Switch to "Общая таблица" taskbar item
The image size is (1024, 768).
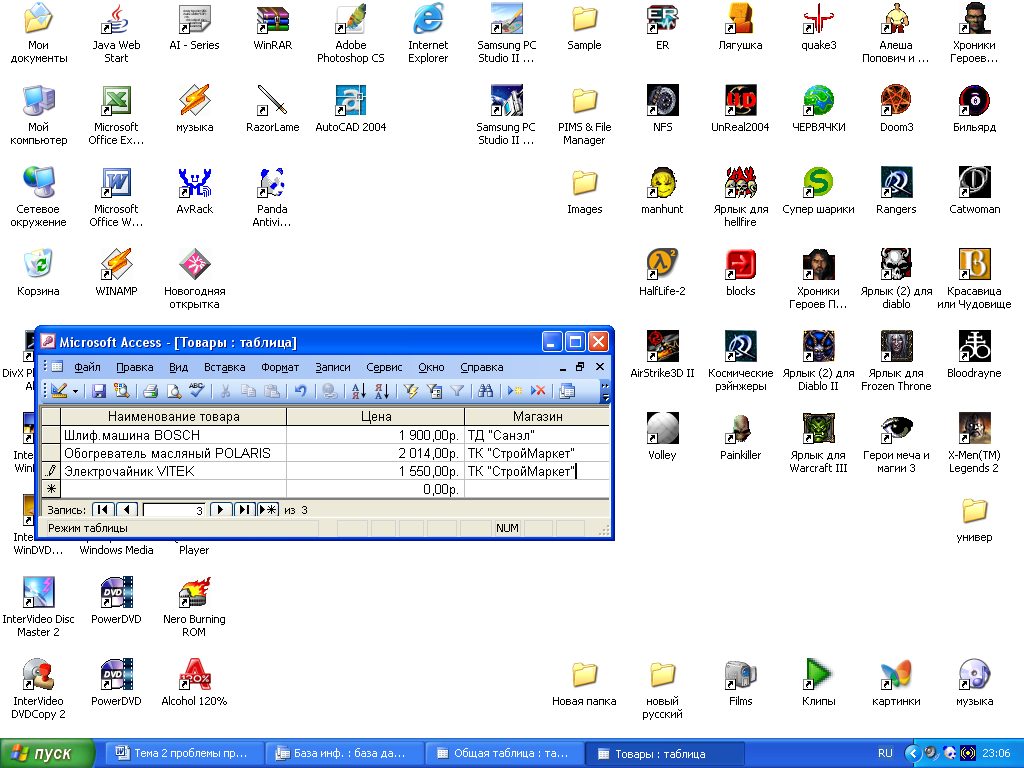[x=503, y=754]
